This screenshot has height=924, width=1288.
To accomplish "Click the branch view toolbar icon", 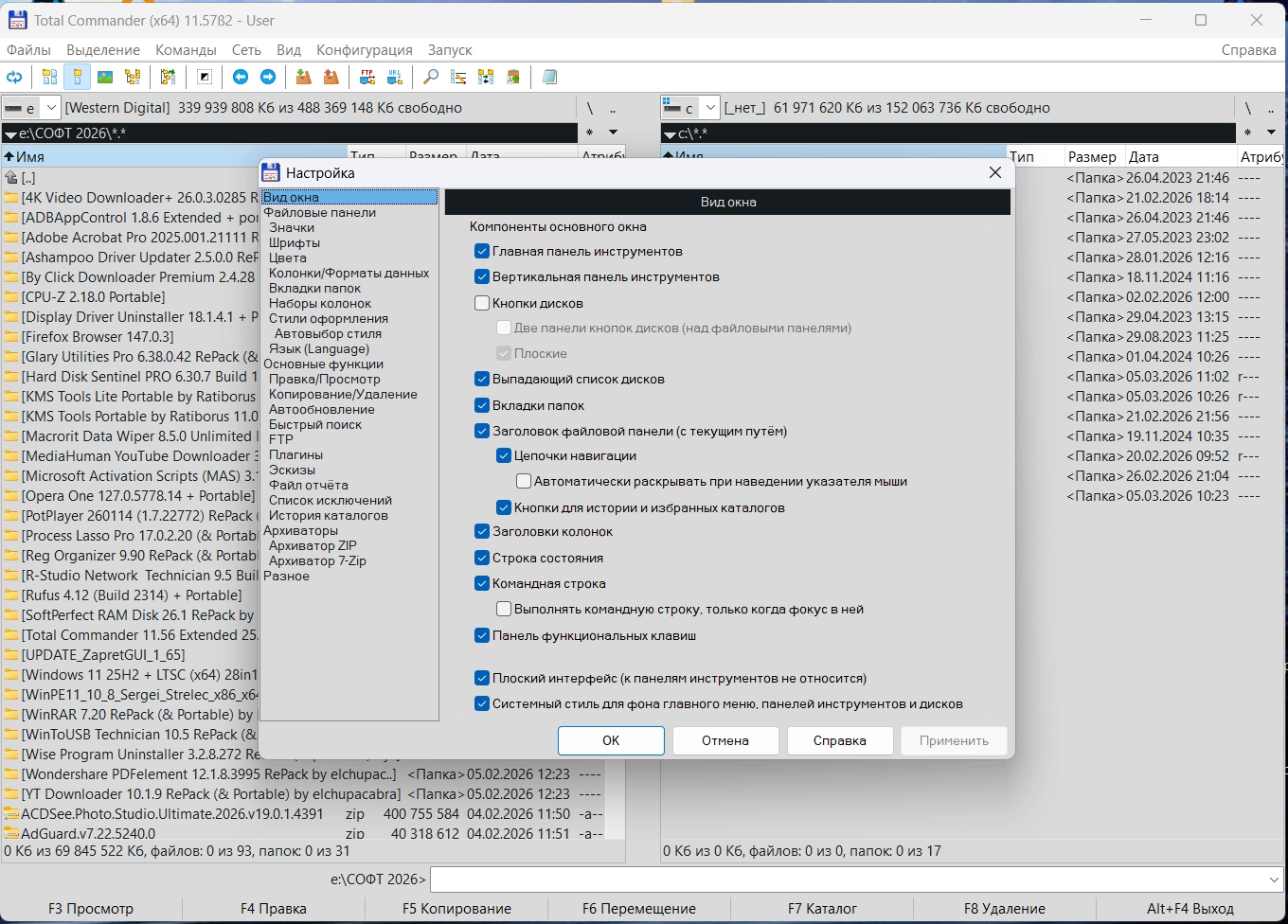I will (169, 78).
